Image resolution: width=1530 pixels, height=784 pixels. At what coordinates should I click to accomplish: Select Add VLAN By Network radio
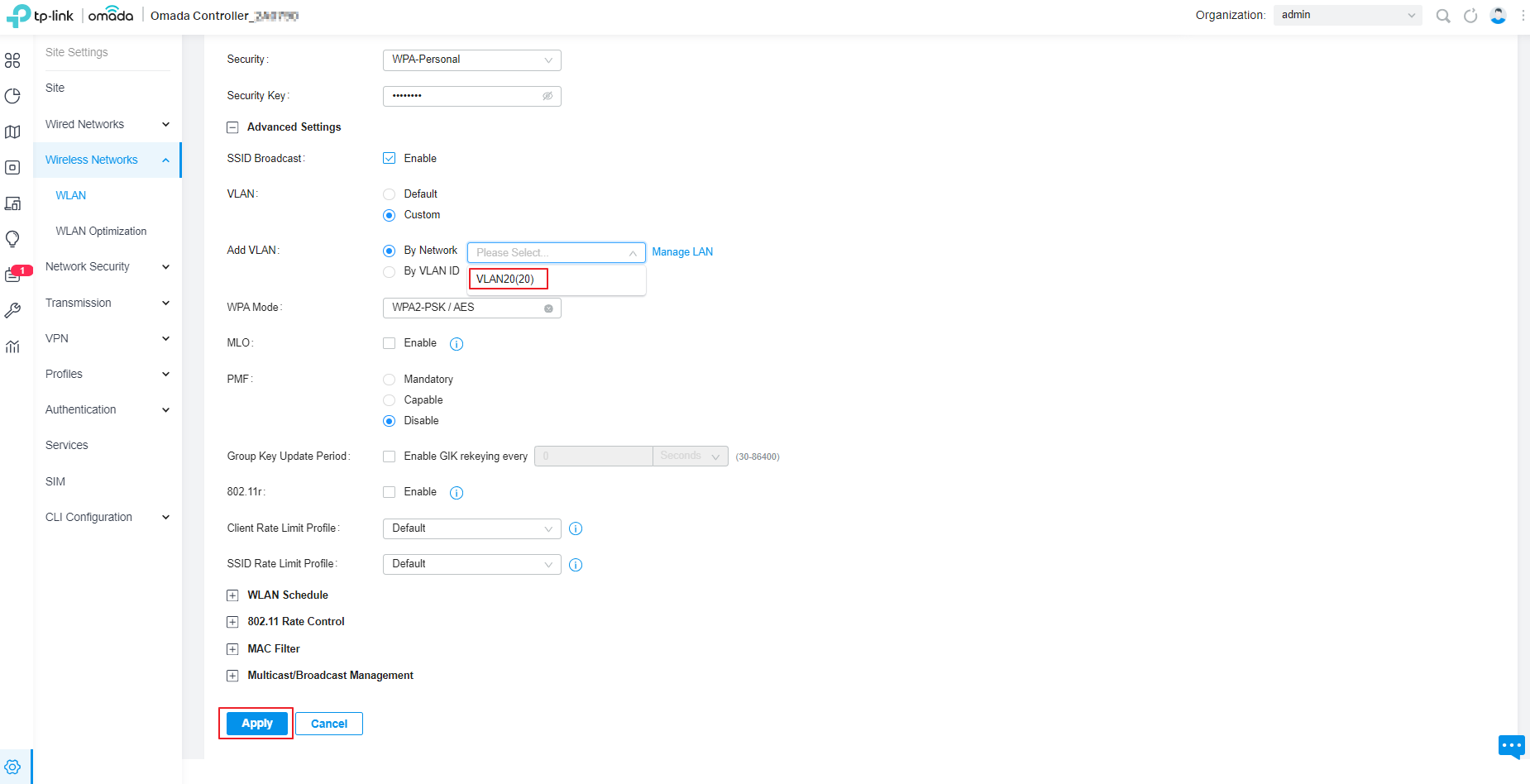[x=390, y=251]
